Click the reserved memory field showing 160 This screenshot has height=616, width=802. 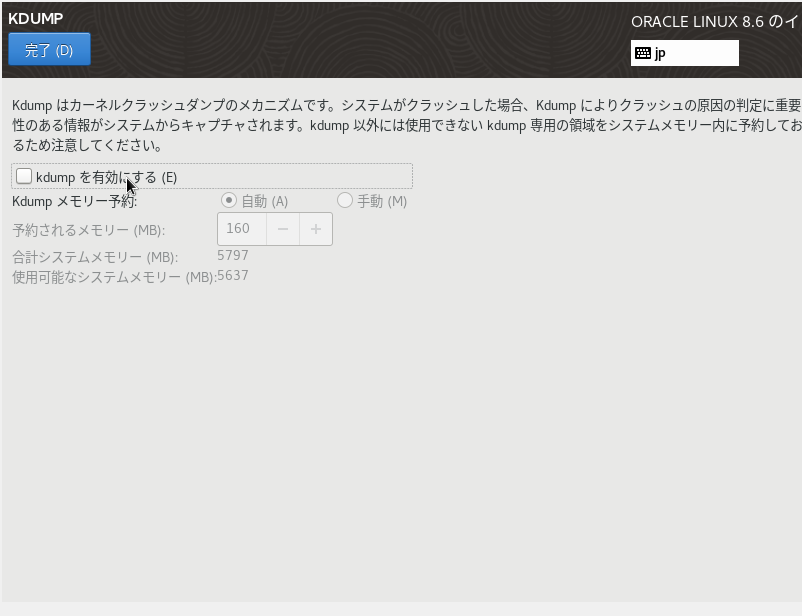[242, 229]
